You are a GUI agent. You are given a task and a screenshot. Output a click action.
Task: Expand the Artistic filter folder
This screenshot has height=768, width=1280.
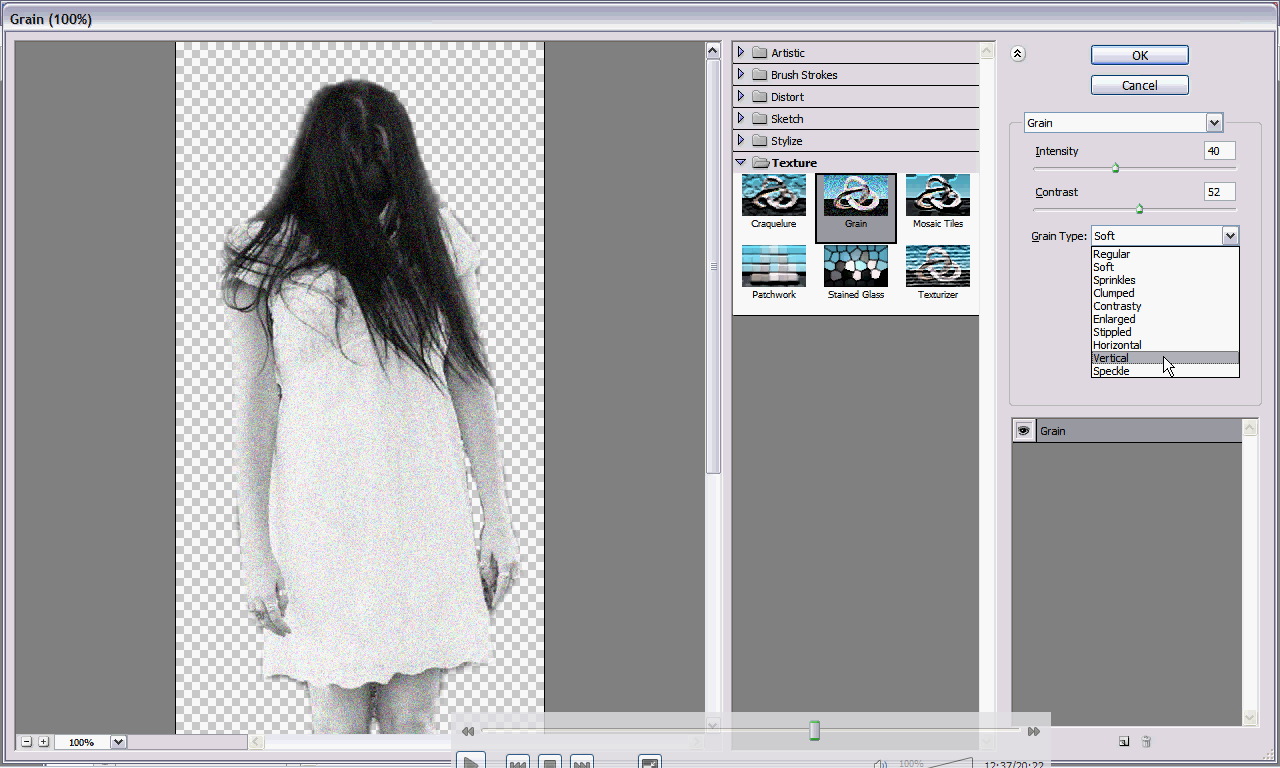[741, 53]
